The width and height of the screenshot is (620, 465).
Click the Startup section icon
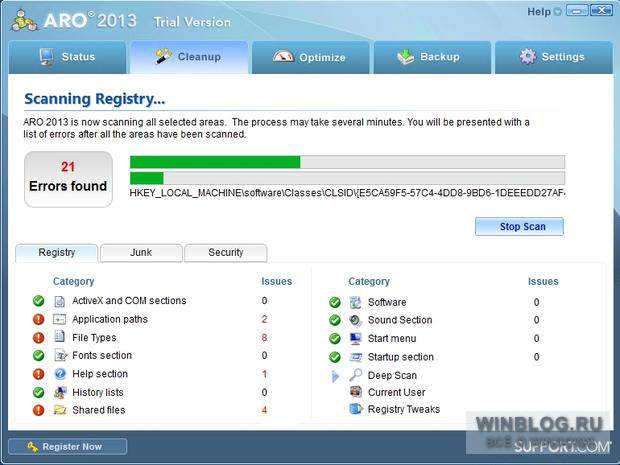coord(355,357)
